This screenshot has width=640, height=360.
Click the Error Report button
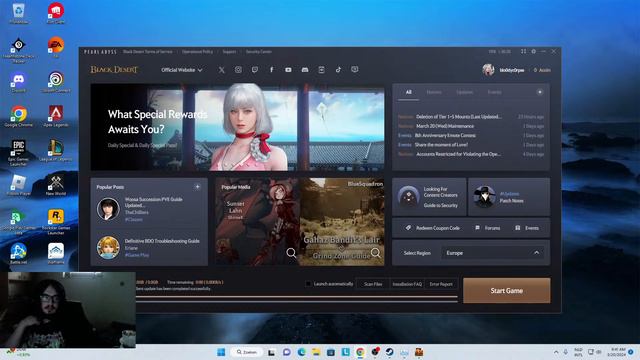pos(441,284)
